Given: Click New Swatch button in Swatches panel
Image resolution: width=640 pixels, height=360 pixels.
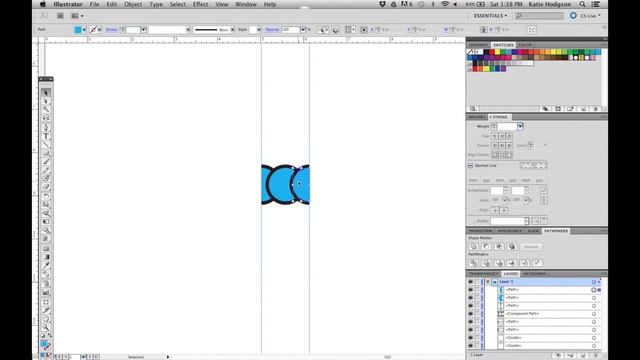Looking at the screenshot, I should (x=583, y=109).
